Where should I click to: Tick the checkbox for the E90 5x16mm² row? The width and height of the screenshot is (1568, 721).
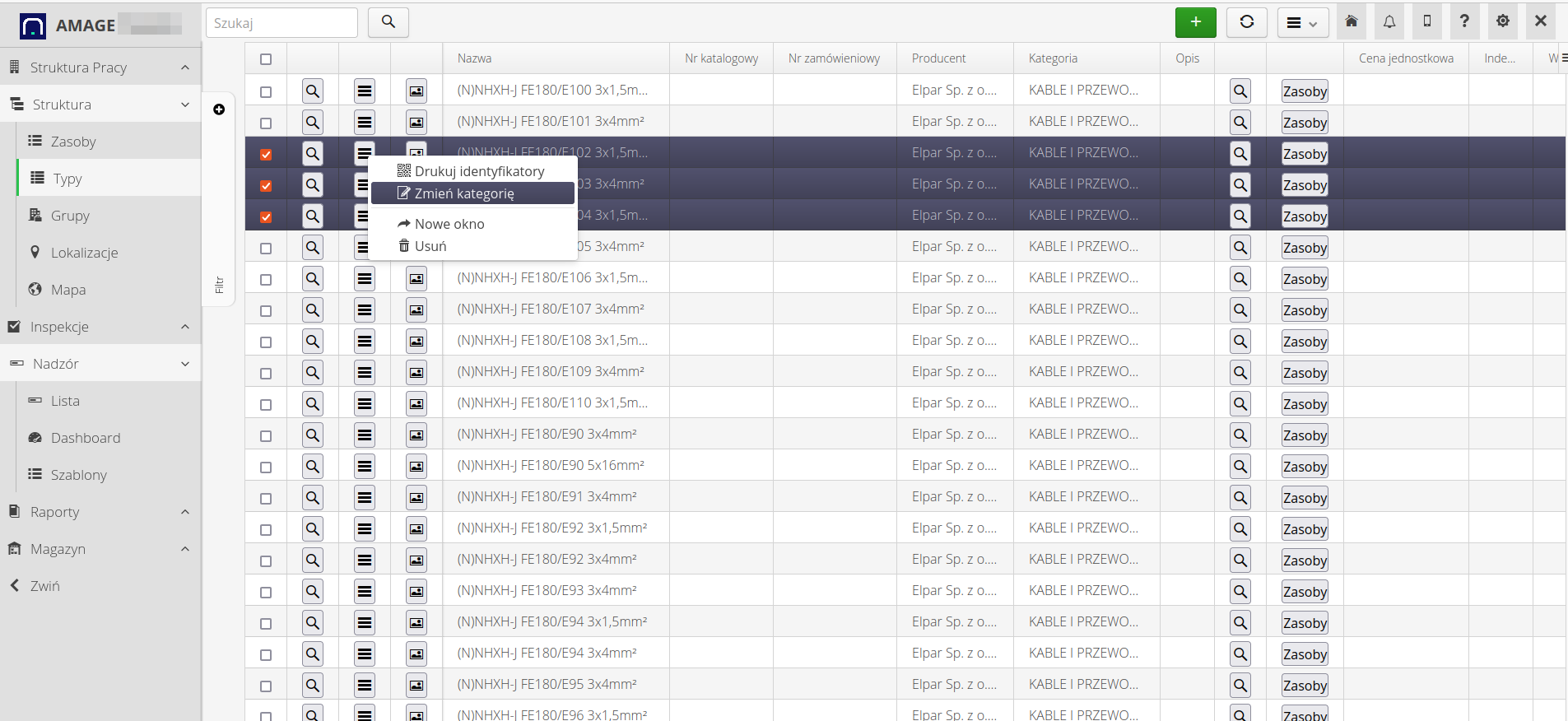pos(266,467)
